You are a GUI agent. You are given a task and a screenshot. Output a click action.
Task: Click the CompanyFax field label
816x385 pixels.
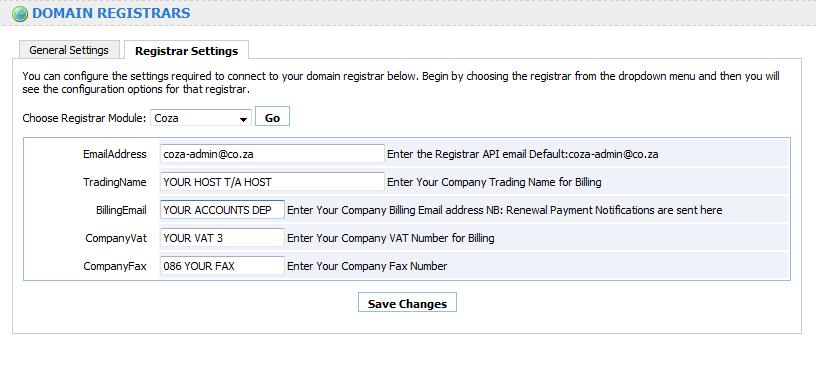pyautogui.click(x=115, y=266)
